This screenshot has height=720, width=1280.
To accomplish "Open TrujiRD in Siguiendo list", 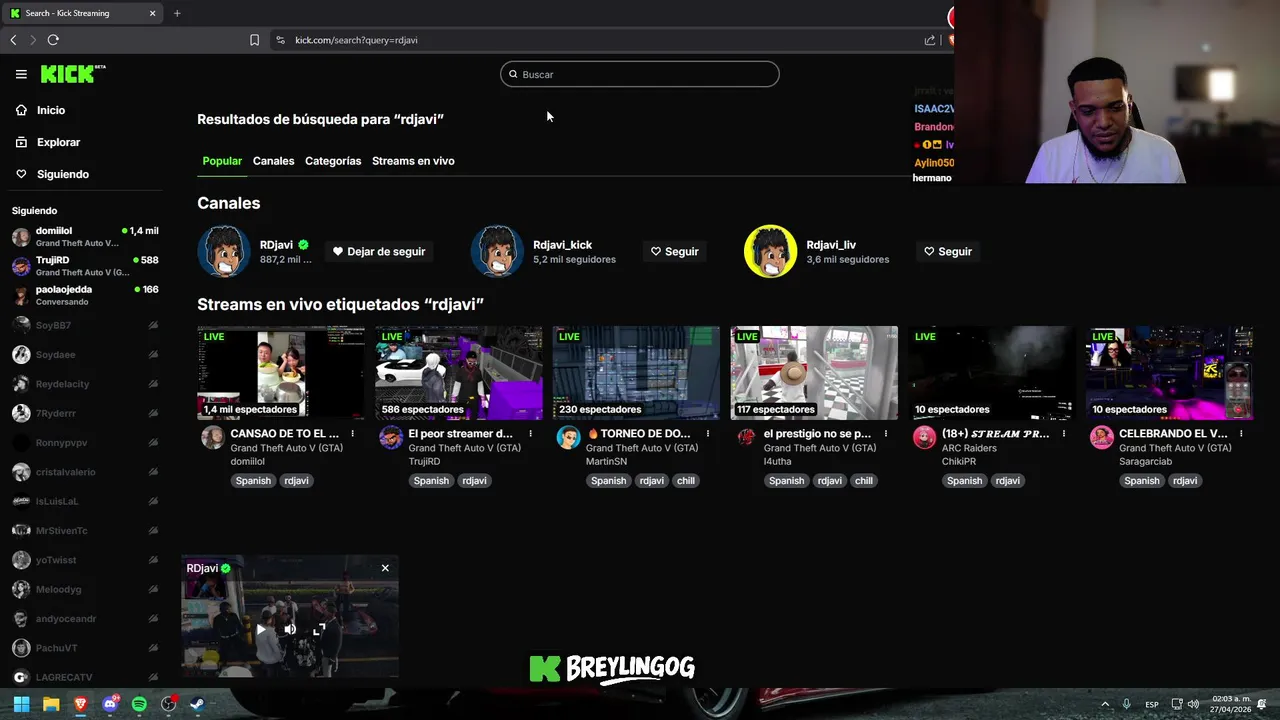I will 85,266.
